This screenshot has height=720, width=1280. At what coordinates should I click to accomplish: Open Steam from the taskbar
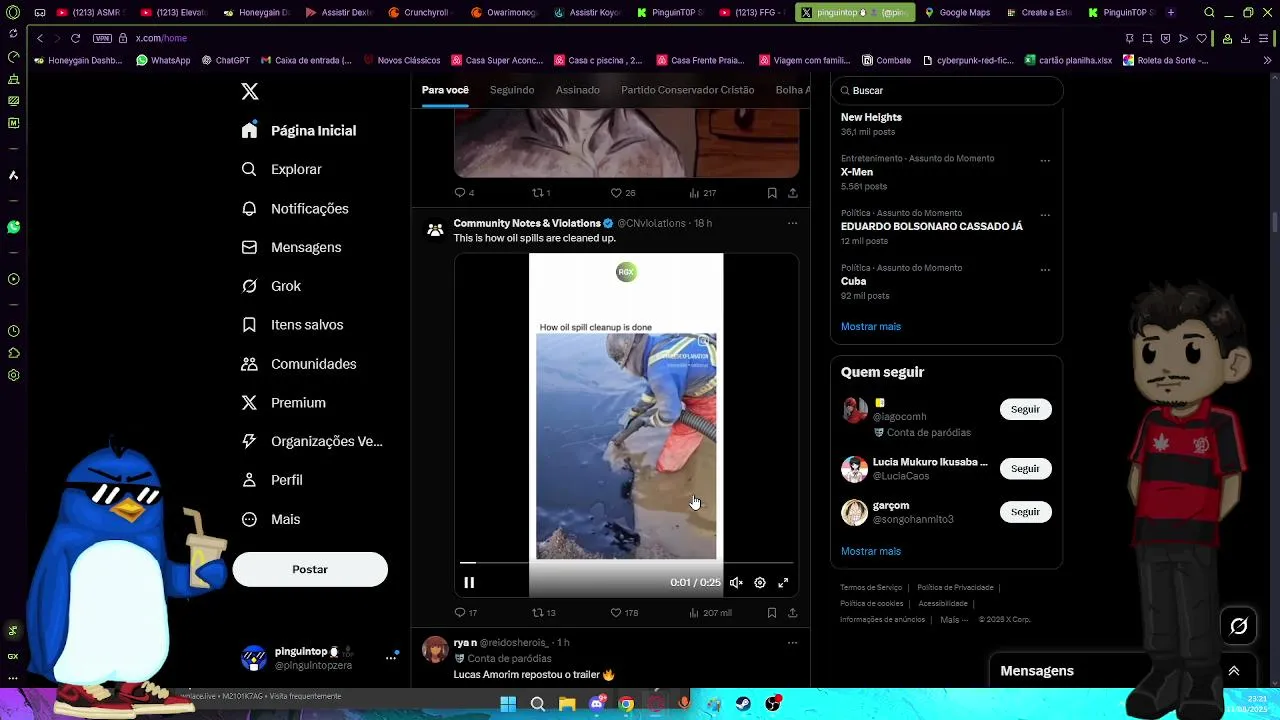(743, 704)
